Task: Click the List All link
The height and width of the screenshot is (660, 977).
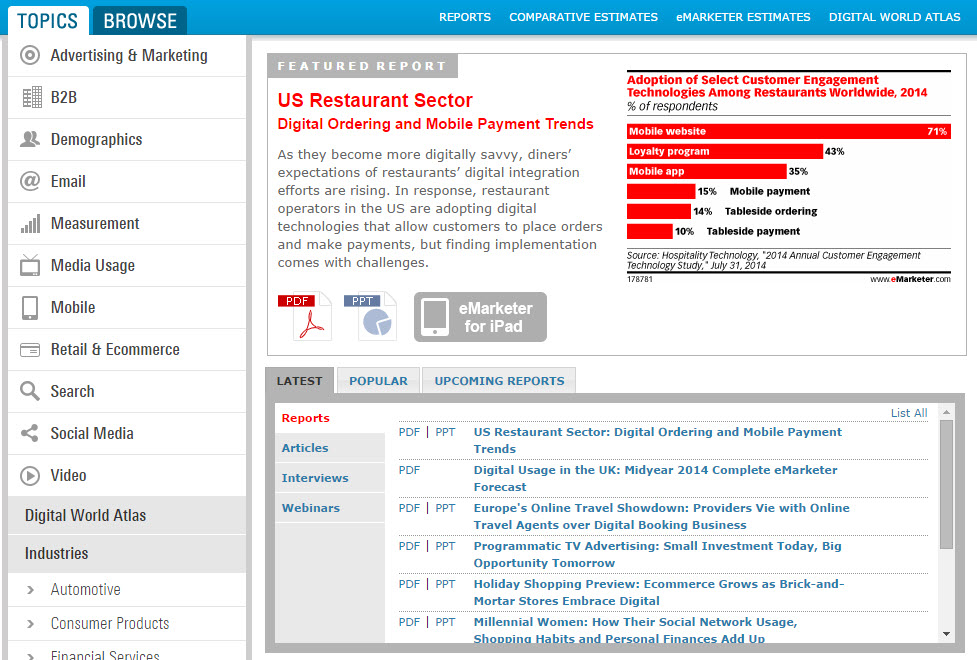Action: click(909, 413)
